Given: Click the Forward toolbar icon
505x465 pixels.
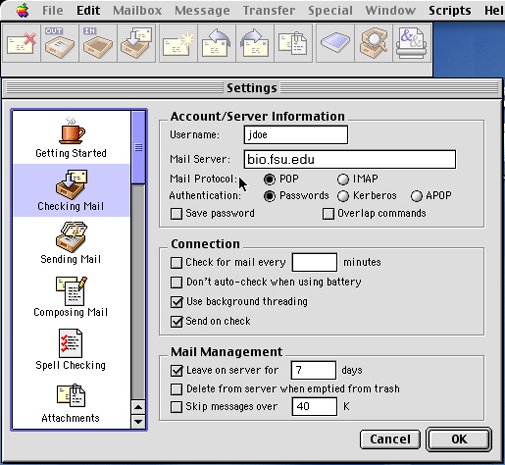Looking at the screenshot, I should click(x=255, y=43).
